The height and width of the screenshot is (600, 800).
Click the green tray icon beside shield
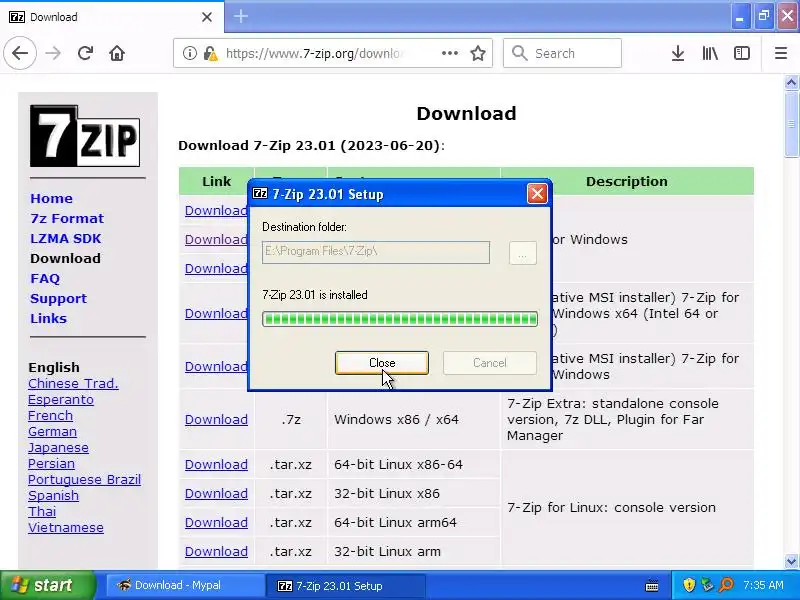[707, 585]
